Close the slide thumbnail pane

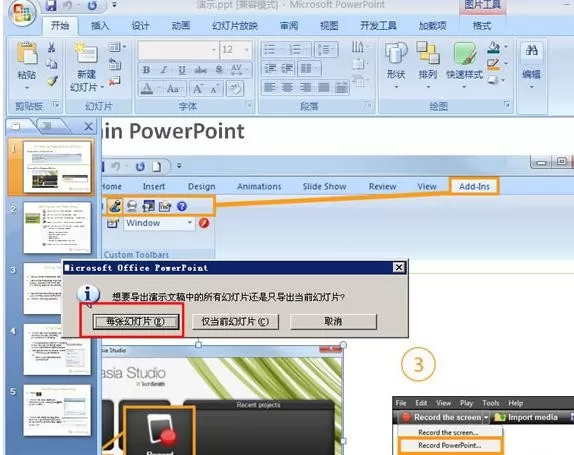[88, 127]
